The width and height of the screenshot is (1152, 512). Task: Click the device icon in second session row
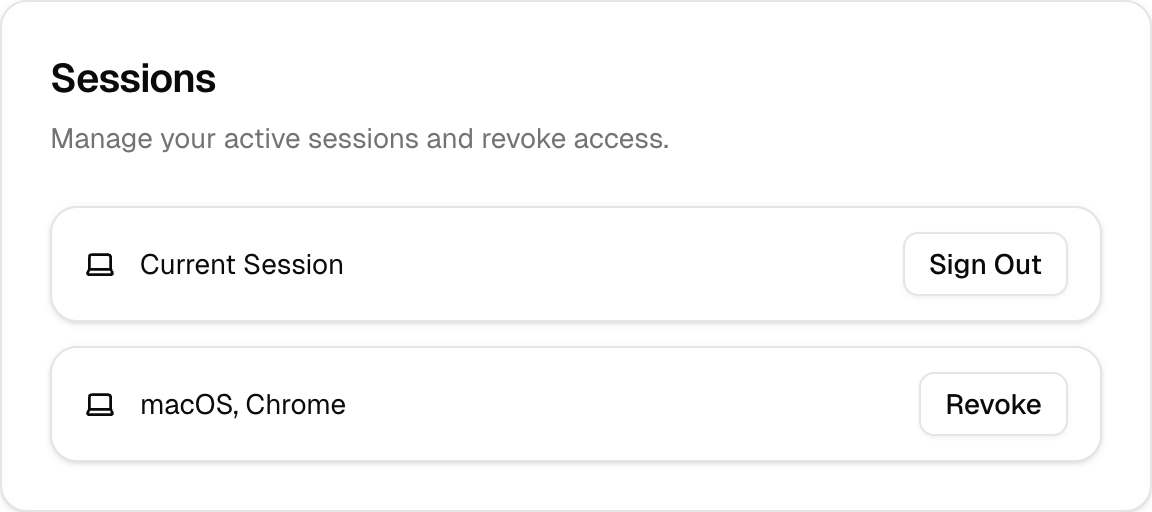click(100, 405)
